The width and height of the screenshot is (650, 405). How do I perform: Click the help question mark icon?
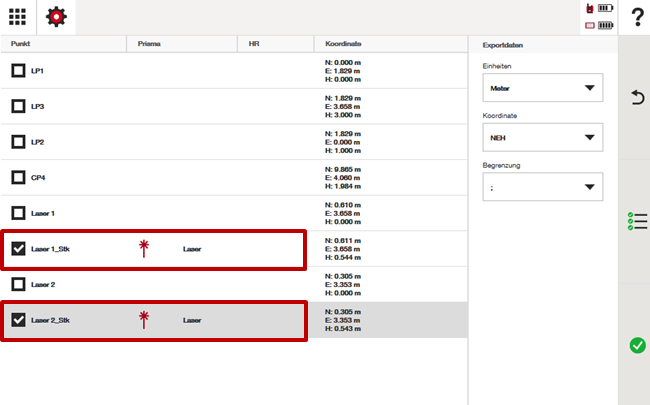pyautogui.click(x=635, y=18)
